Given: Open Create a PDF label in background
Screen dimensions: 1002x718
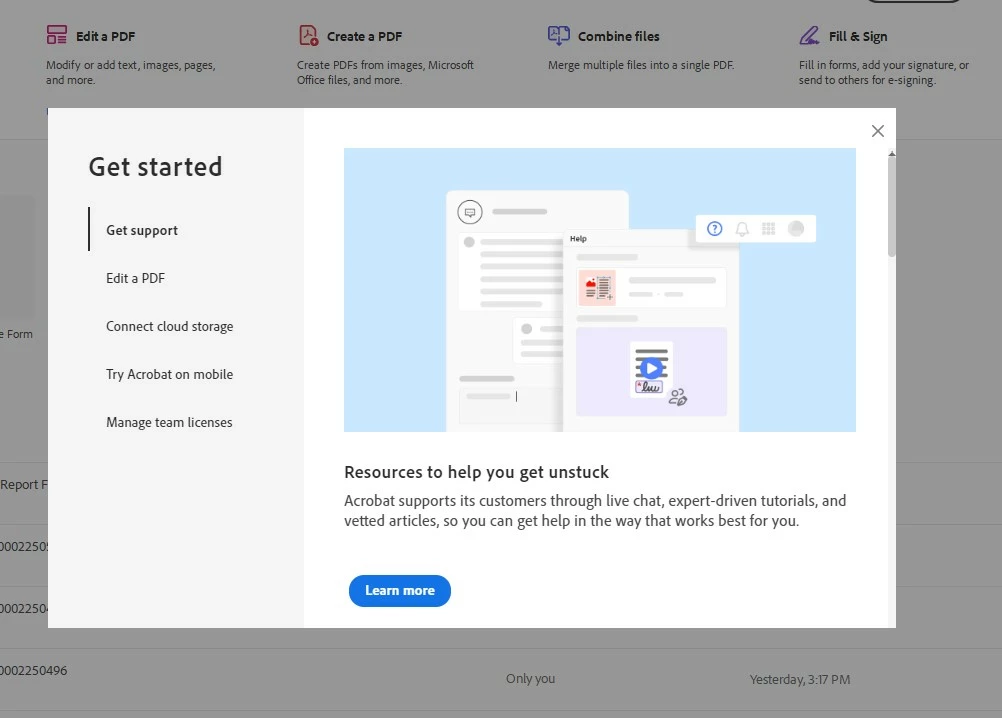Looking at the screenshot, I should point(364,36).
